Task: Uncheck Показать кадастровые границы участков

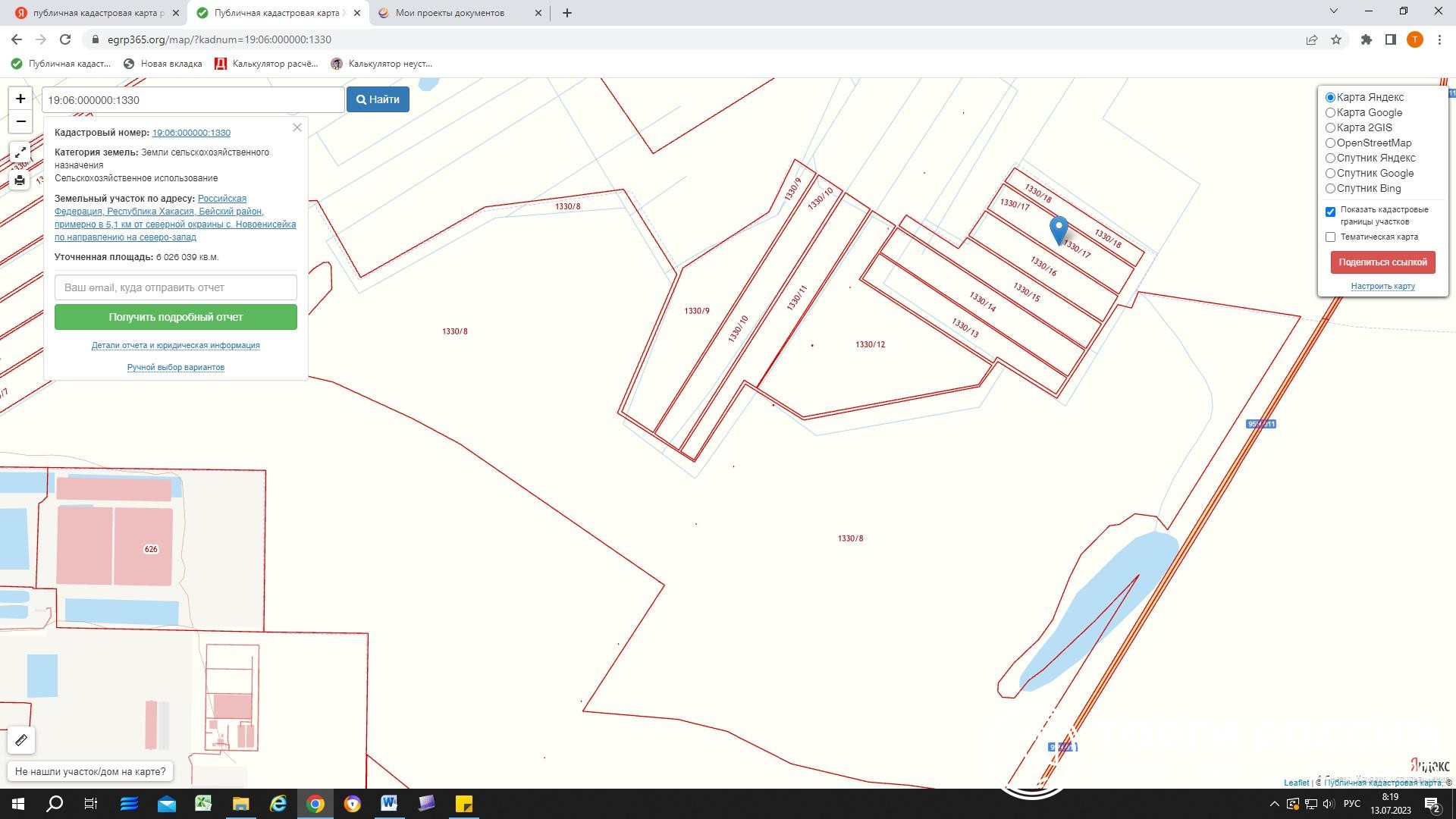Action: click(1330, 212)
